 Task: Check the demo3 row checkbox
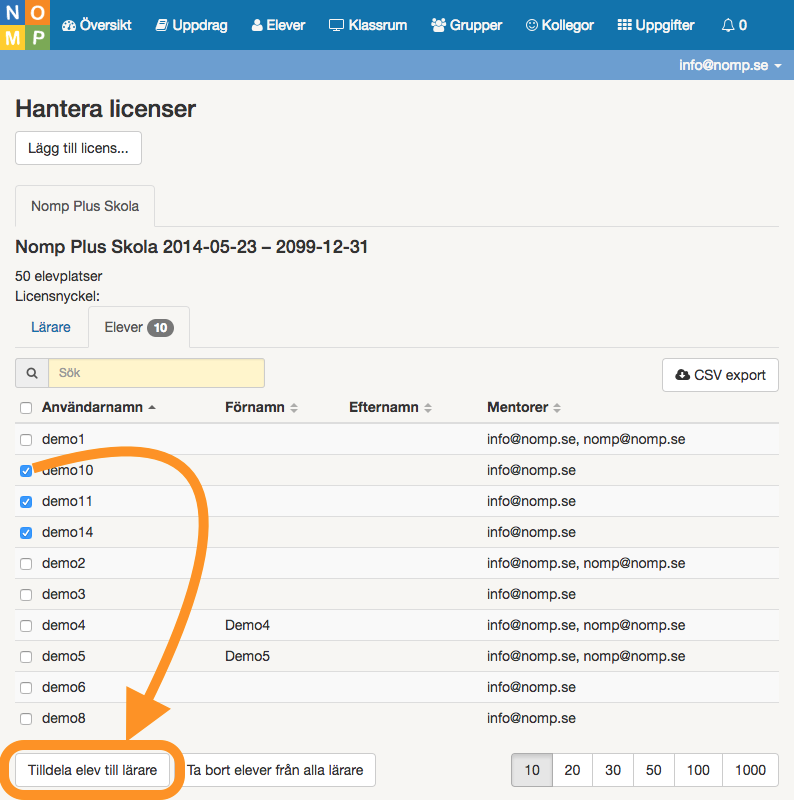(26, 595)
